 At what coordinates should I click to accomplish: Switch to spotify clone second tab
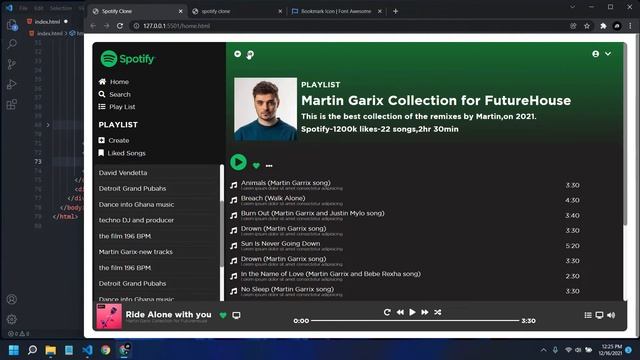237,11
